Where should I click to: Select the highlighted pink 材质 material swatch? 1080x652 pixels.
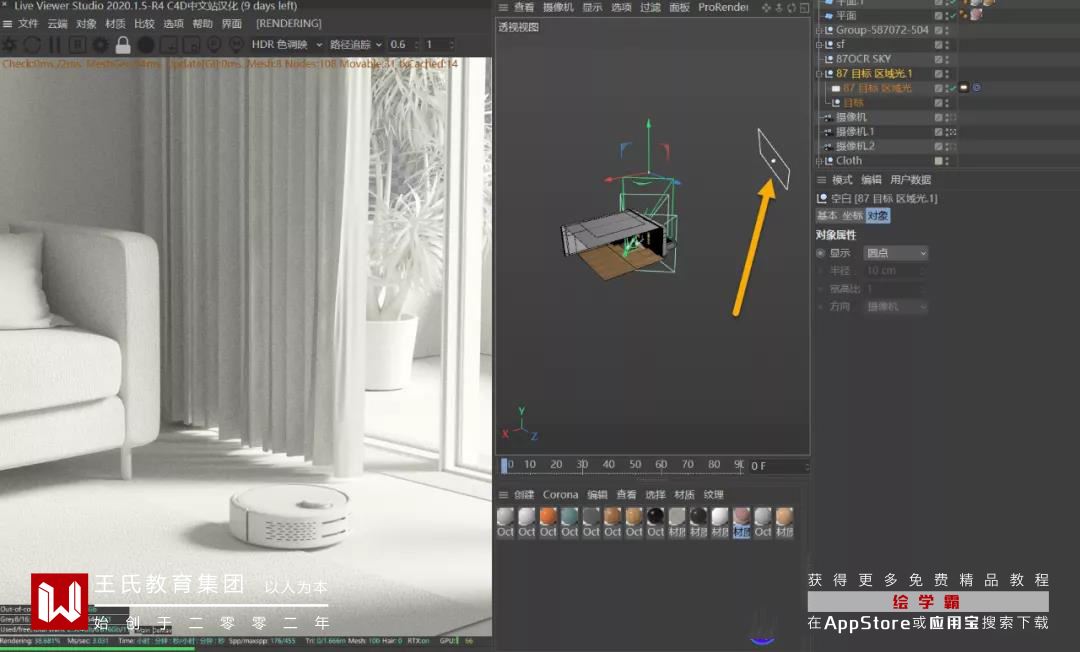[741, 522]
